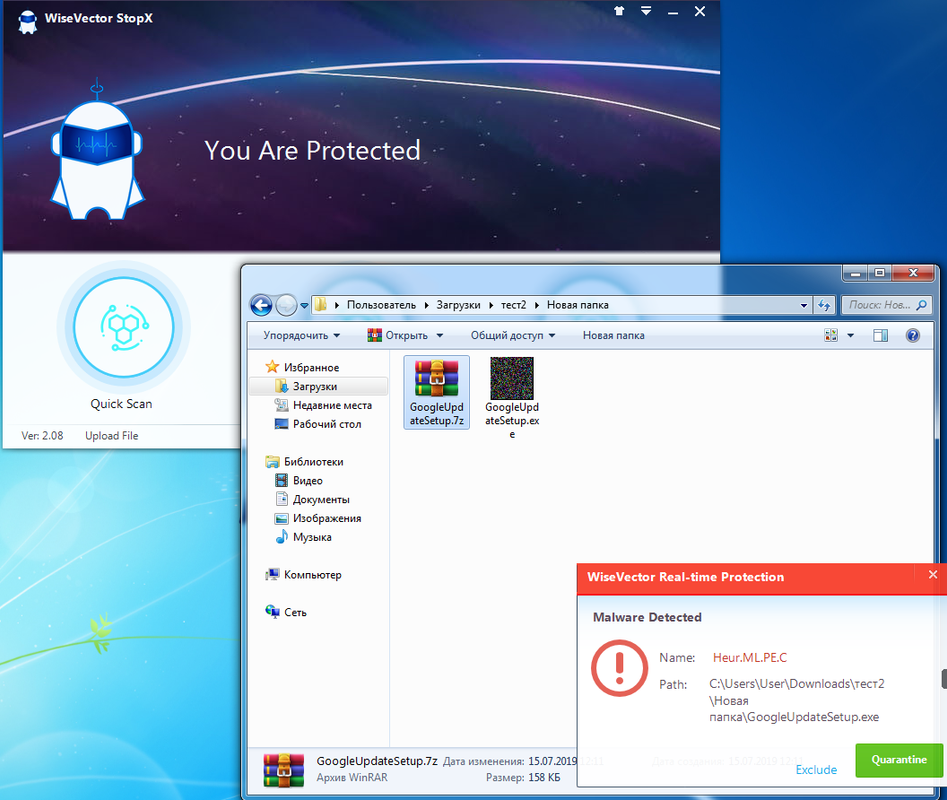Click Открыть in Explorer toolbar
Viewport: 947px width, 800px height.
pos(397,335)
